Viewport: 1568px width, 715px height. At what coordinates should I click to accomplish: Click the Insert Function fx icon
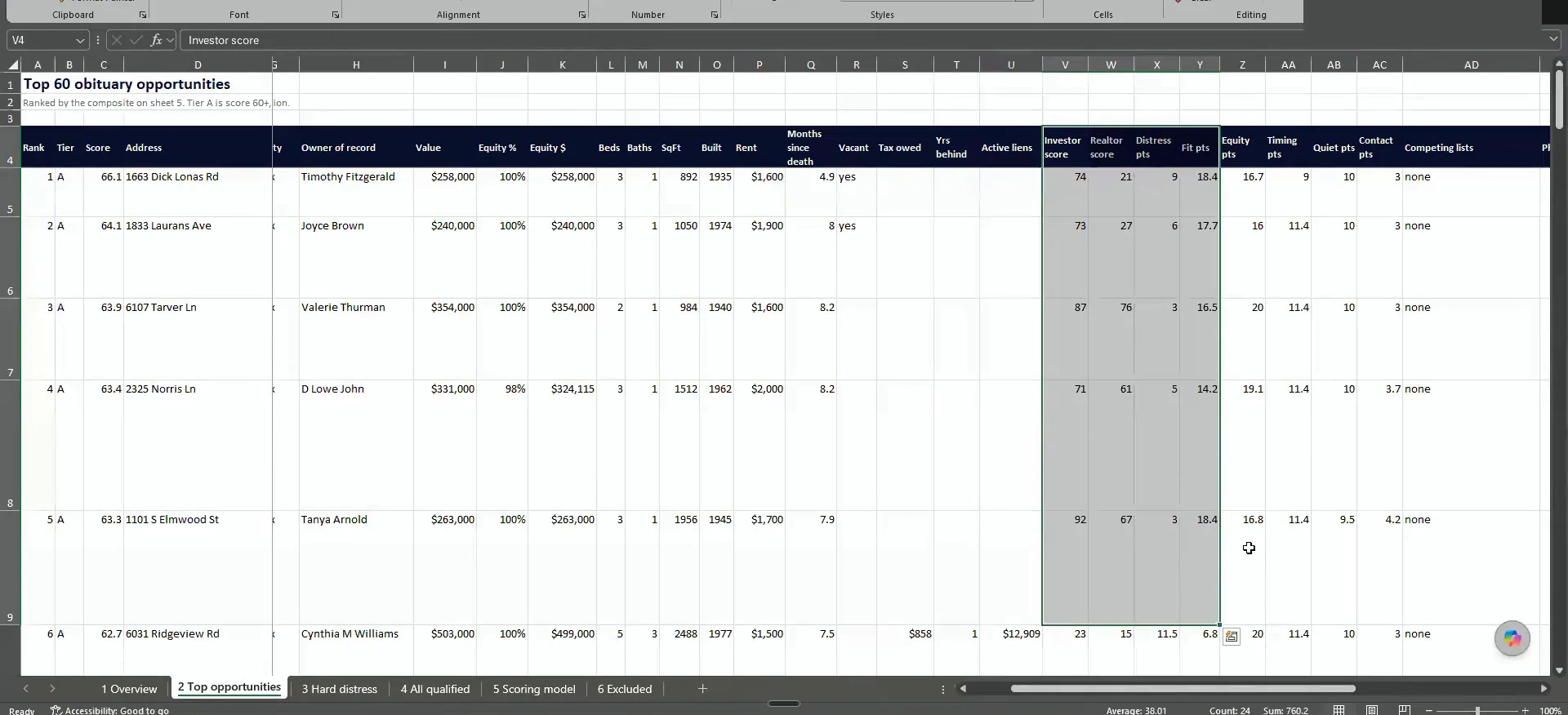point(157,40)
